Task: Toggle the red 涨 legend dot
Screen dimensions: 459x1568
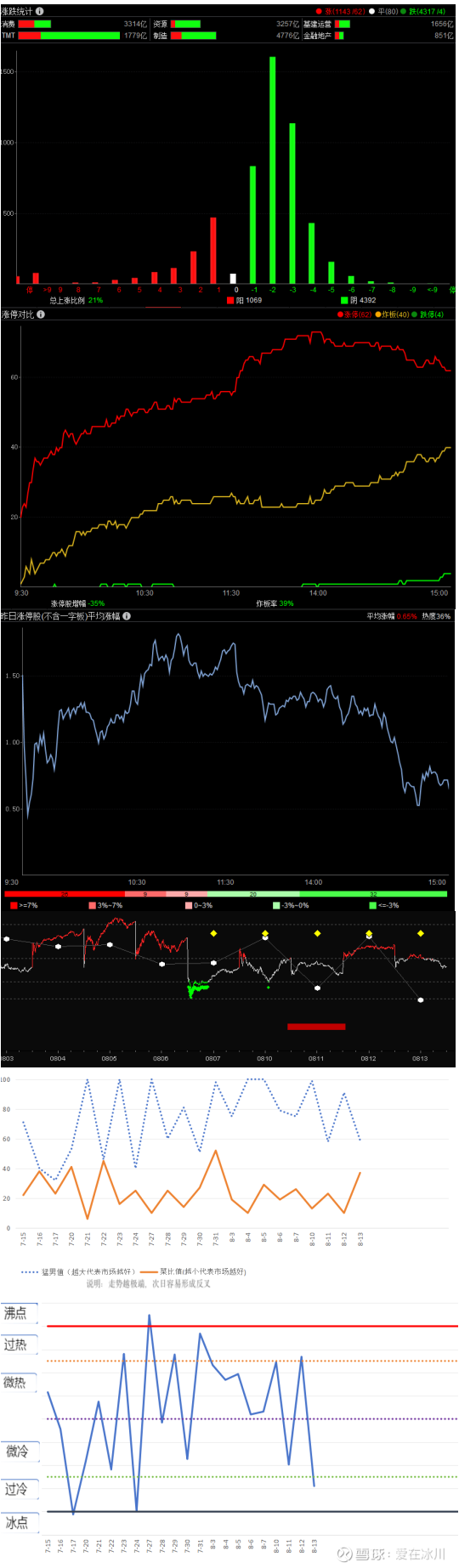Action: (318, 12)
